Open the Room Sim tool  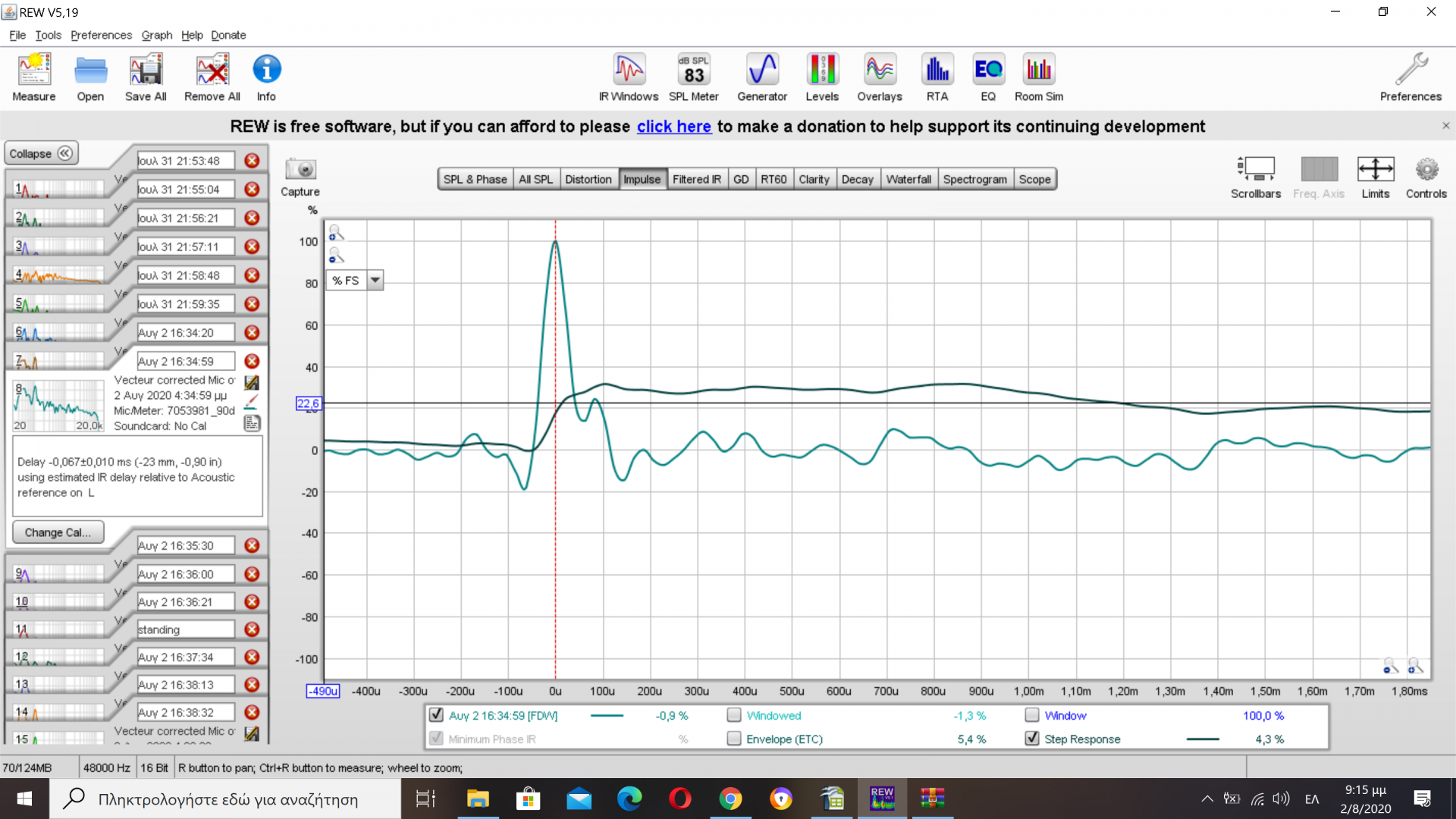click(x=1038, y=77)
